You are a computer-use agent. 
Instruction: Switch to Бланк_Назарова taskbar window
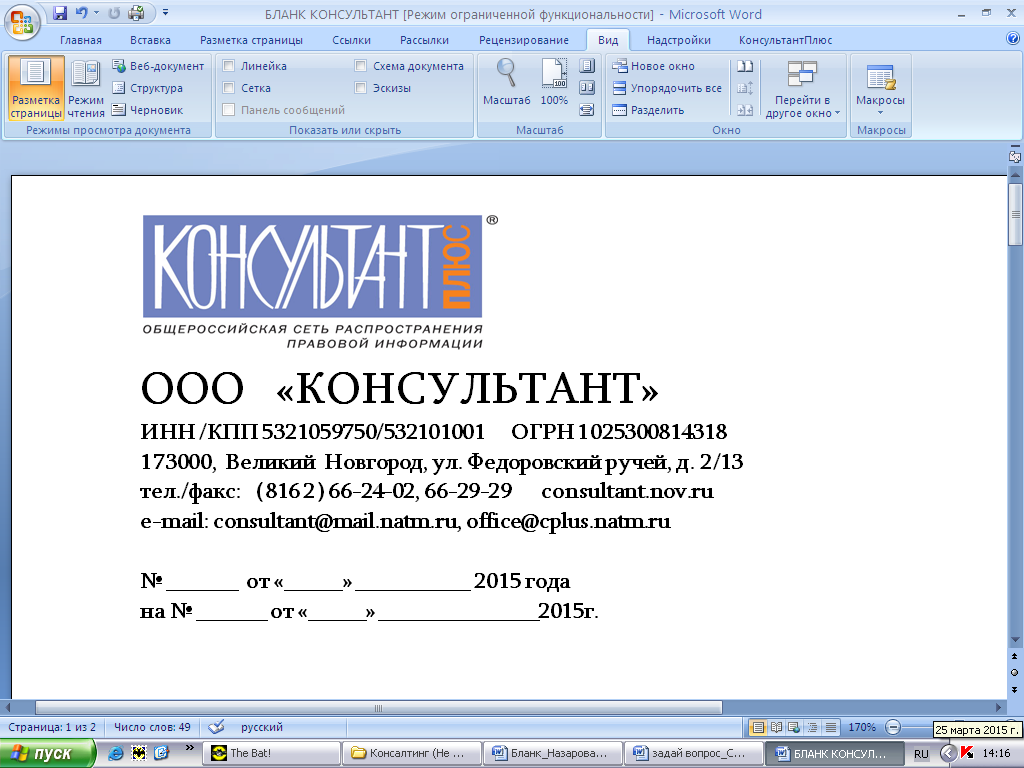[551, 753]
